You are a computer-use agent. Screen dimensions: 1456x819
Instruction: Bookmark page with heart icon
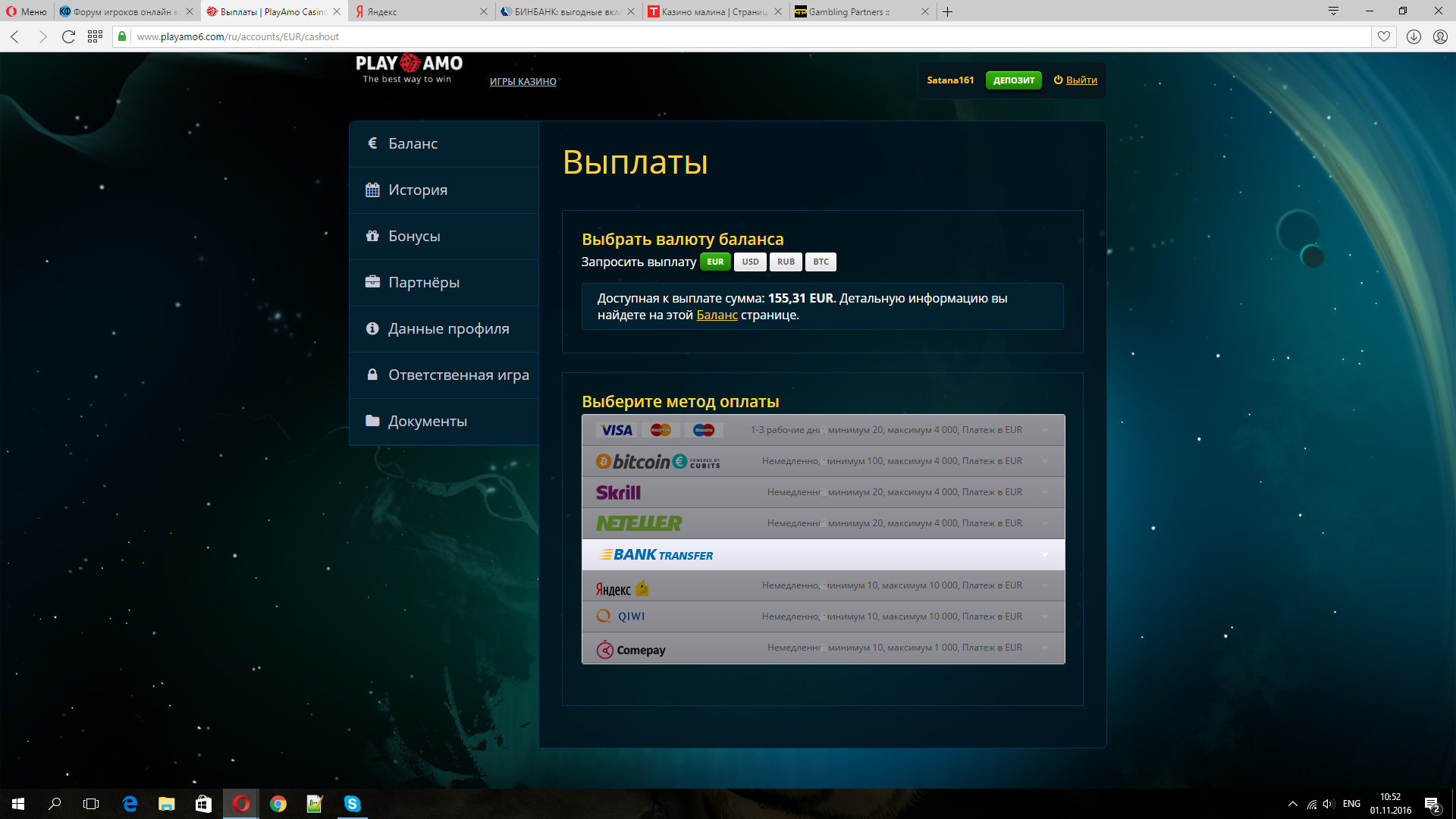pyautogui.click(x=1384, y=36)
